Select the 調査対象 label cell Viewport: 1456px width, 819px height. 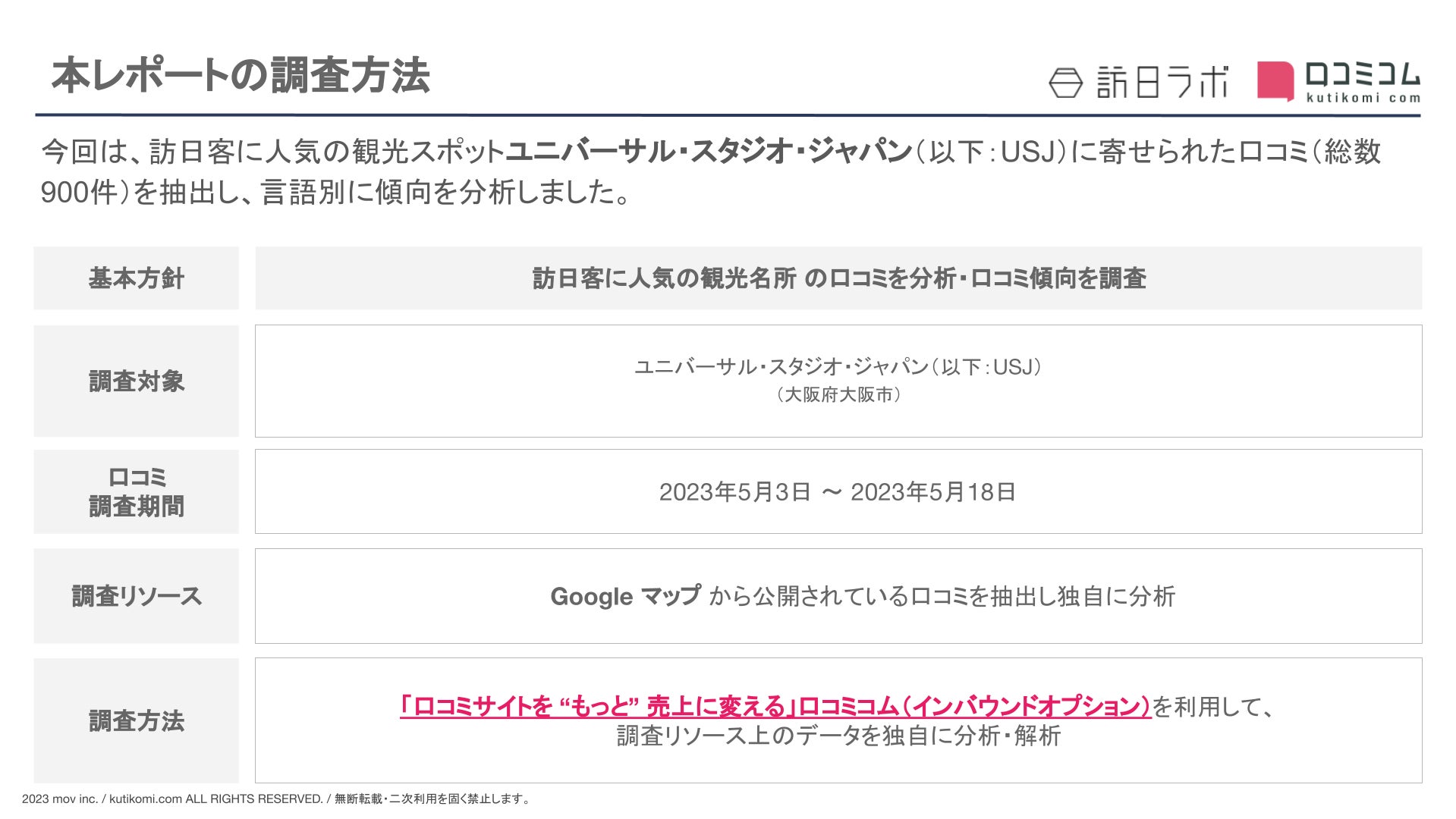137,381
